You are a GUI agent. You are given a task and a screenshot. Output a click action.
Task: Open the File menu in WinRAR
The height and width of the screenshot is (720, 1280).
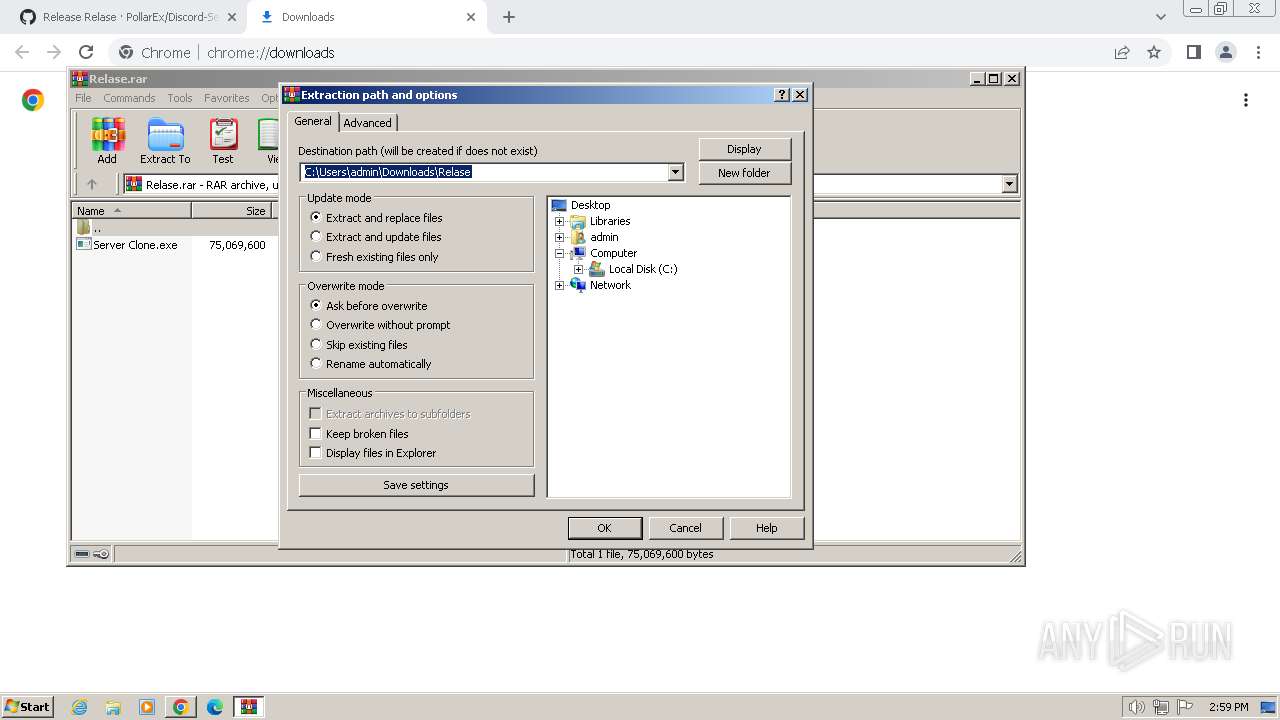[83, 98]
